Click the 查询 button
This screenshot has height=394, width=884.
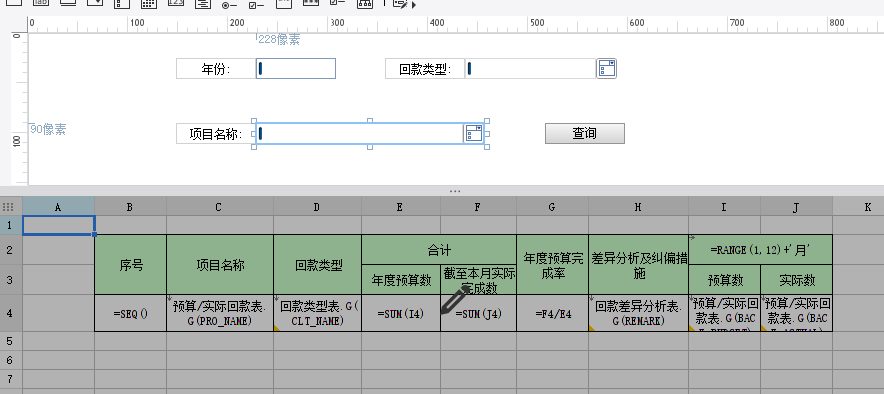pyautogui.click(x=585, y=134)
